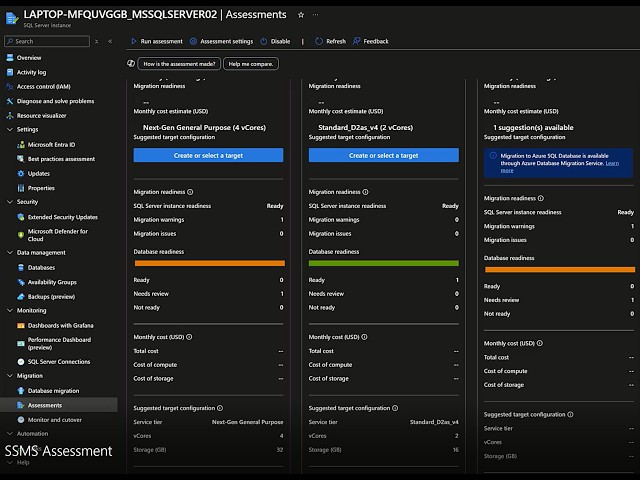Image resolution: width=640 pixels, height=480 pixels.
Task: Click the Run assessment button
Action: (157, 41)
